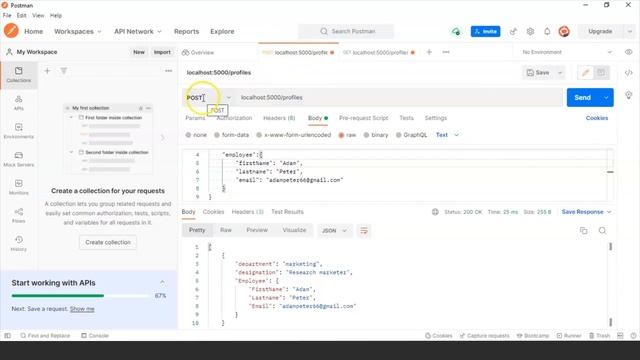Image resolution: width=640 pixels, height=360 pixels.
Task: Switch response view to Raw
Action: click(226, 230)
